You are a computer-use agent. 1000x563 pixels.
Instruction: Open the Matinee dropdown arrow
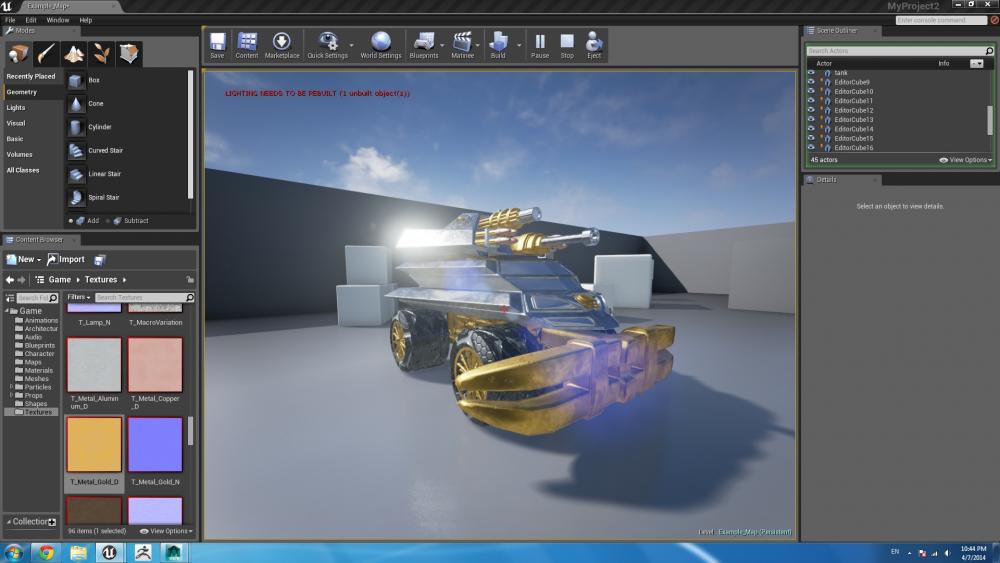[478, 45]
